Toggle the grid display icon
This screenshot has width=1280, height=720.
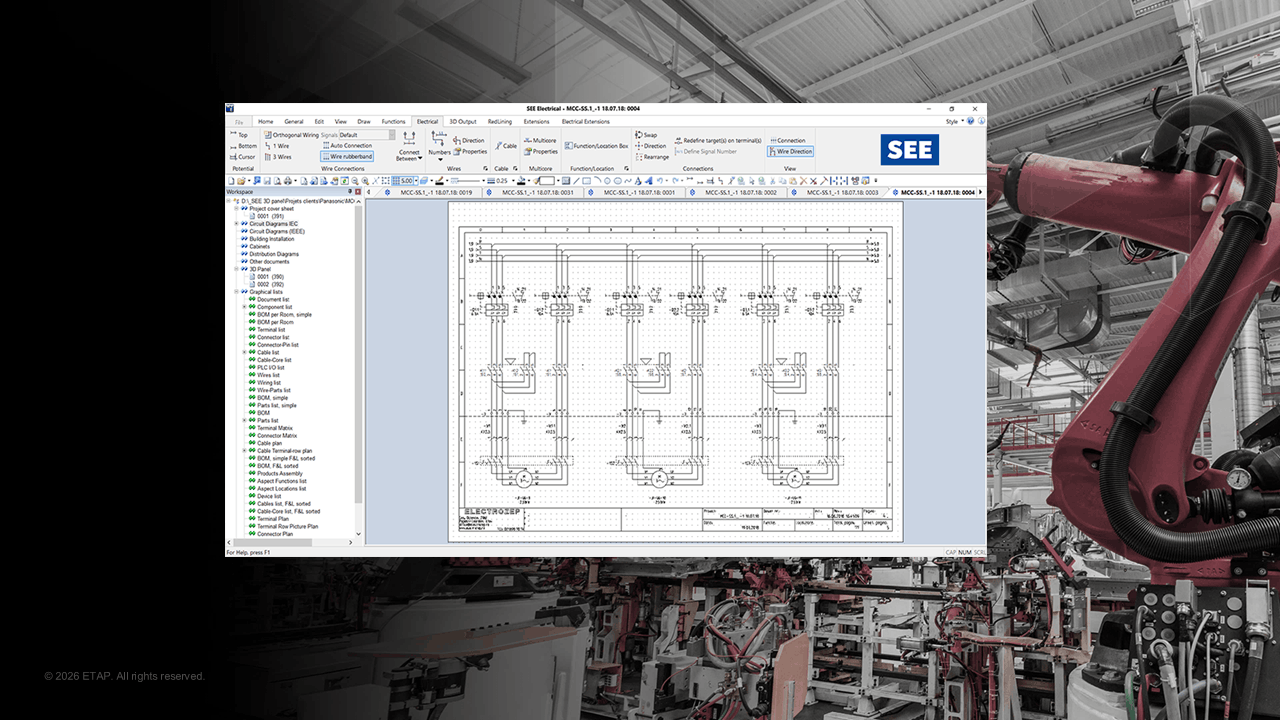[395, 181]
